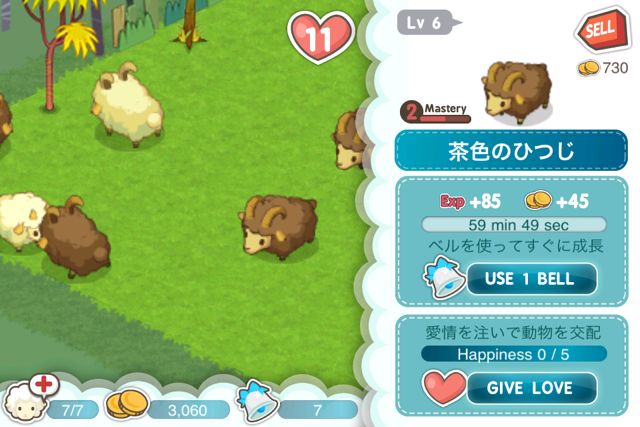Click the GIVE LOVE button
The image size is (640, 427).
[x=532, y=388]
